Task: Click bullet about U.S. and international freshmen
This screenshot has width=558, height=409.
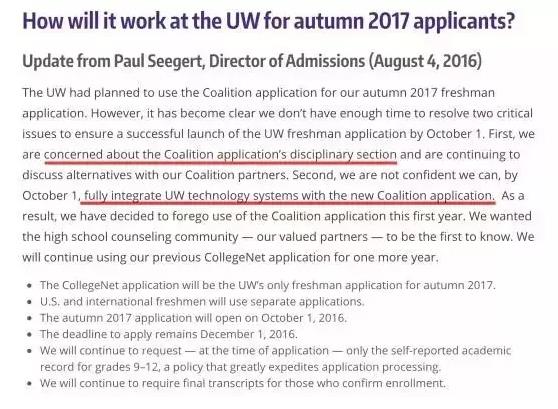Action: 202,301
